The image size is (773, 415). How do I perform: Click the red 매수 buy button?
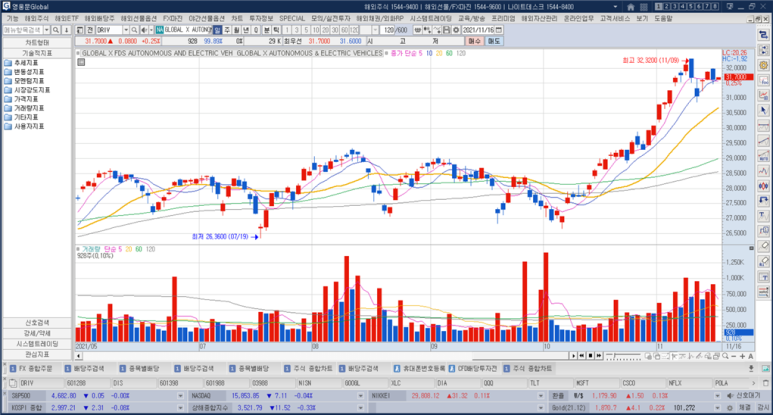tap(474, 41)
